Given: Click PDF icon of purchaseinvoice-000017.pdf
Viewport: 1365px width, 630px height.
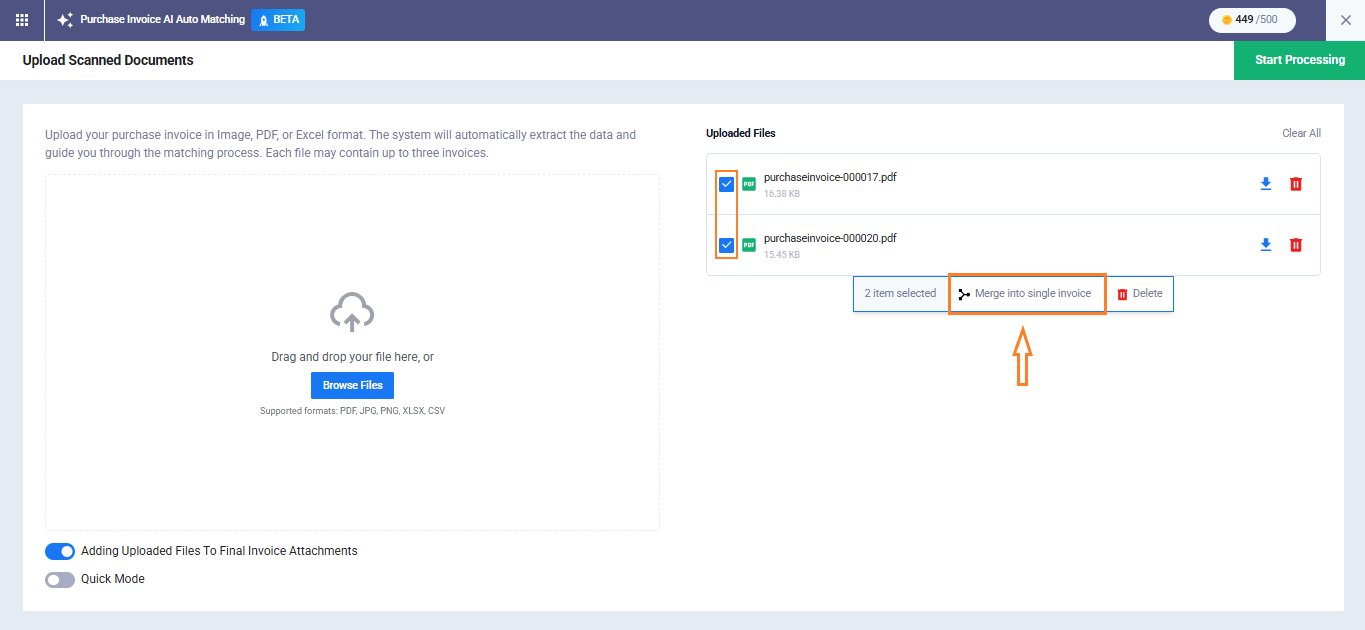Looking at the screenshot, I should (749, 184).
